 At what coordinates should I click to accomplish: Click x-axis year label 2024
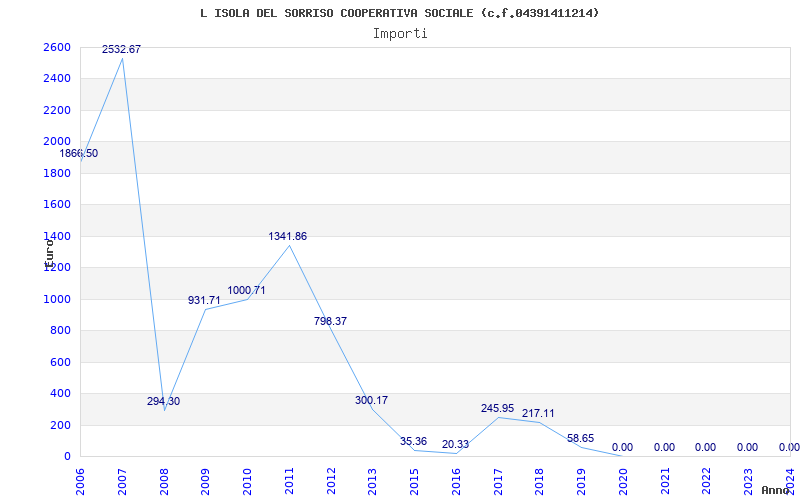[x=790, y=481]
